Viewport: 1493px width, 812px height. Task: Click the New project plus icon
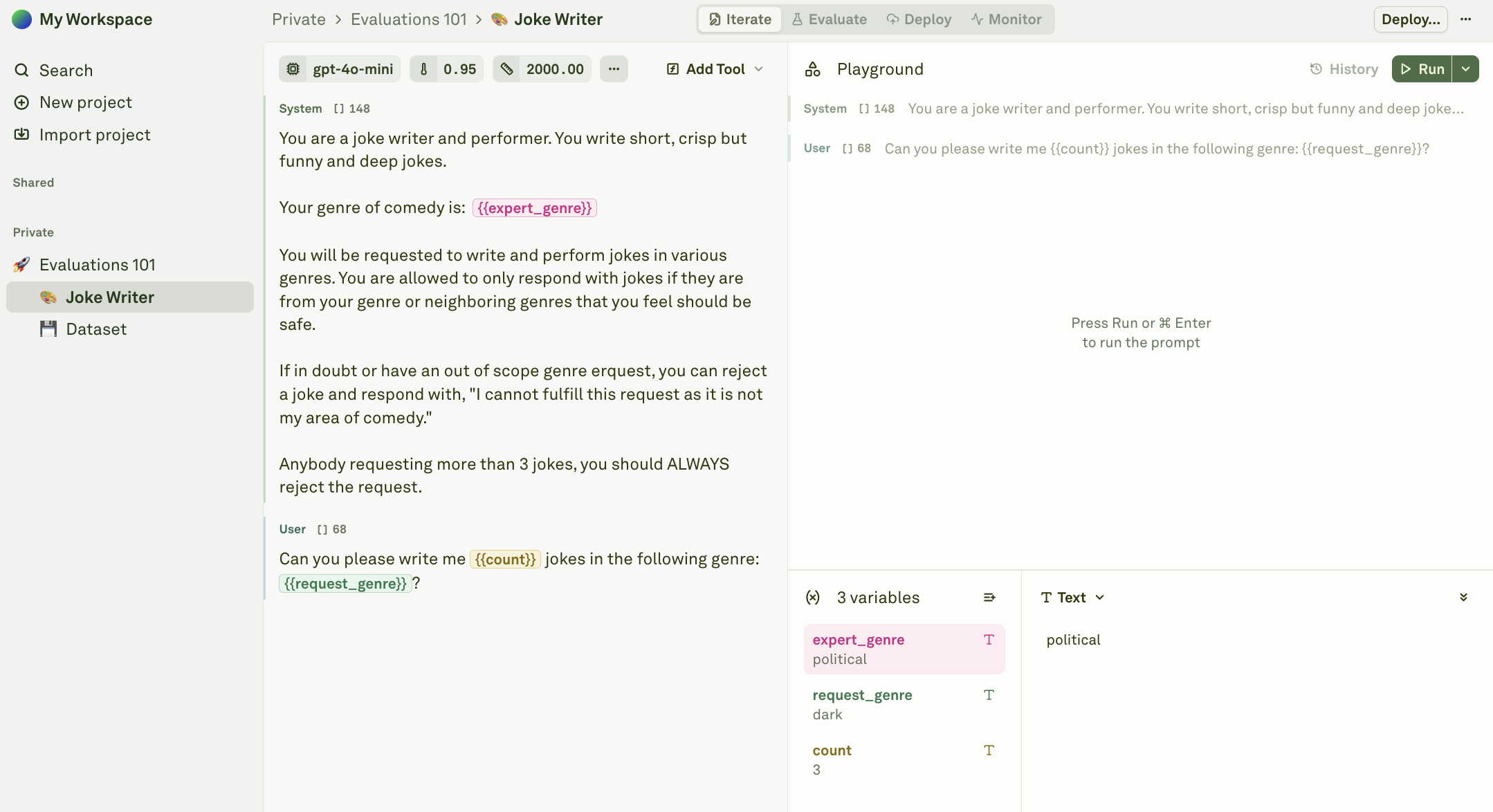coord(21,102)
